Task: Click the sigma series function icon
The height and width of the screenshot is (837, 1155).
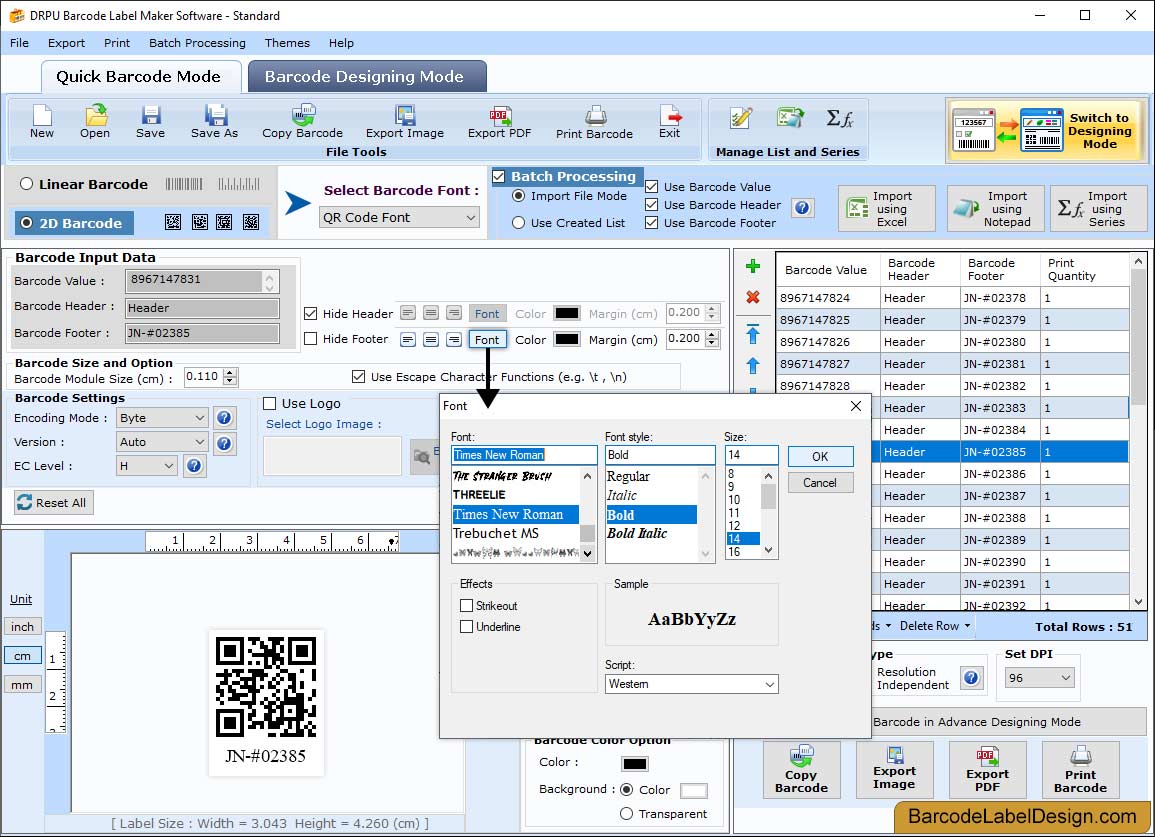Action: [839, 118]
